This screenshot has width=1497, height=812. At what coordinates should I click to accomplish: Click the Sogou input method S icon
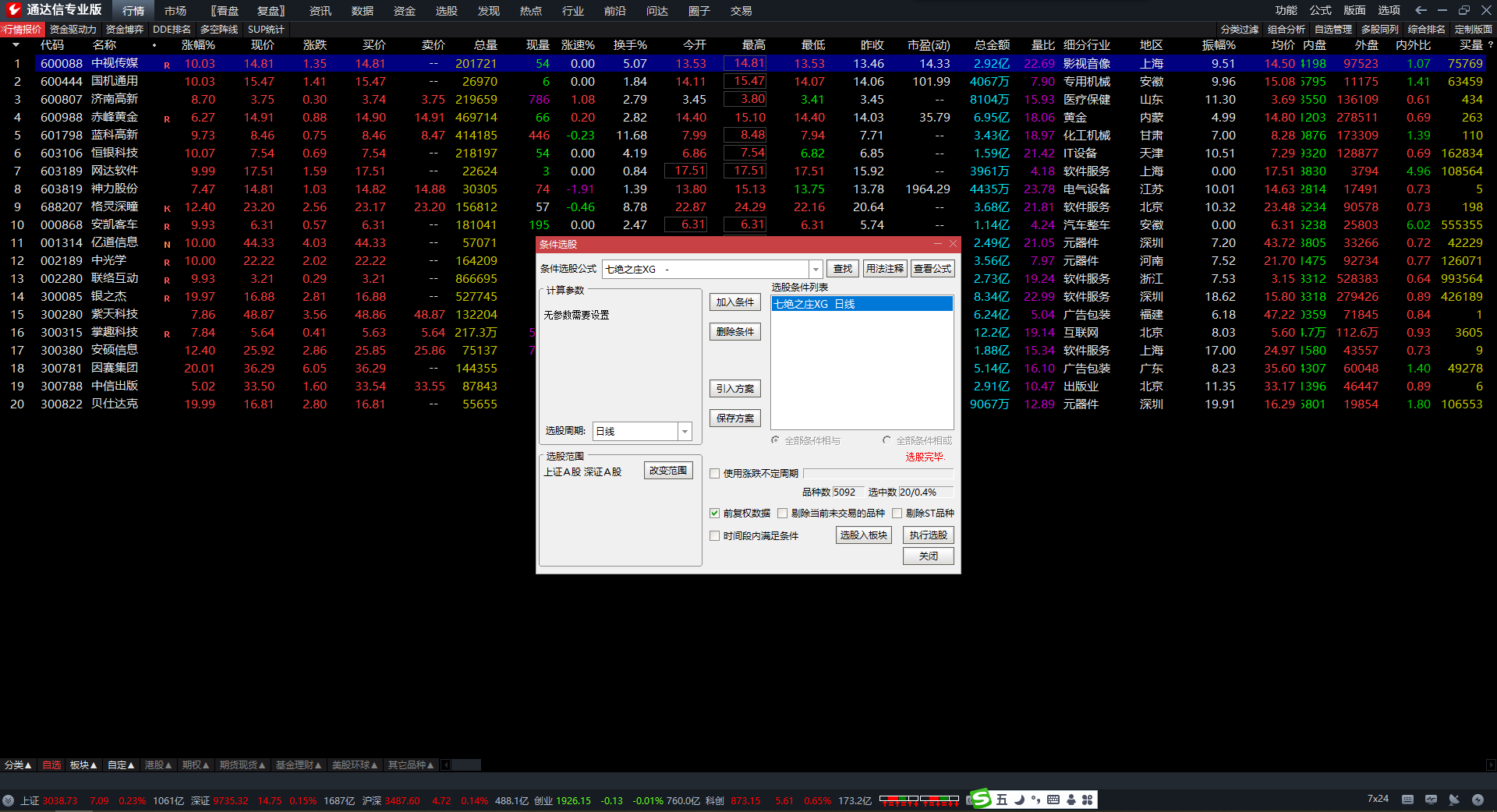980,799
